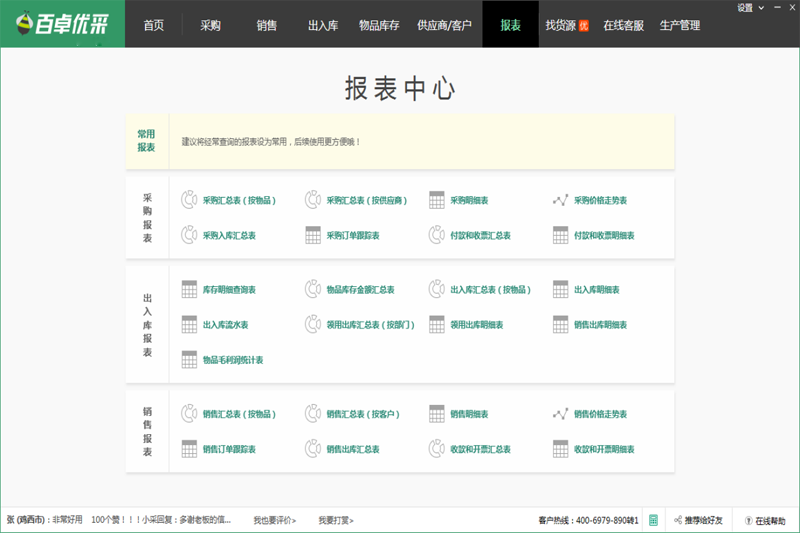Open the 采购汇总表（按物品）report icon
Image resolution: width=800 pixels, height=533 pixels.
click(189, 200)
